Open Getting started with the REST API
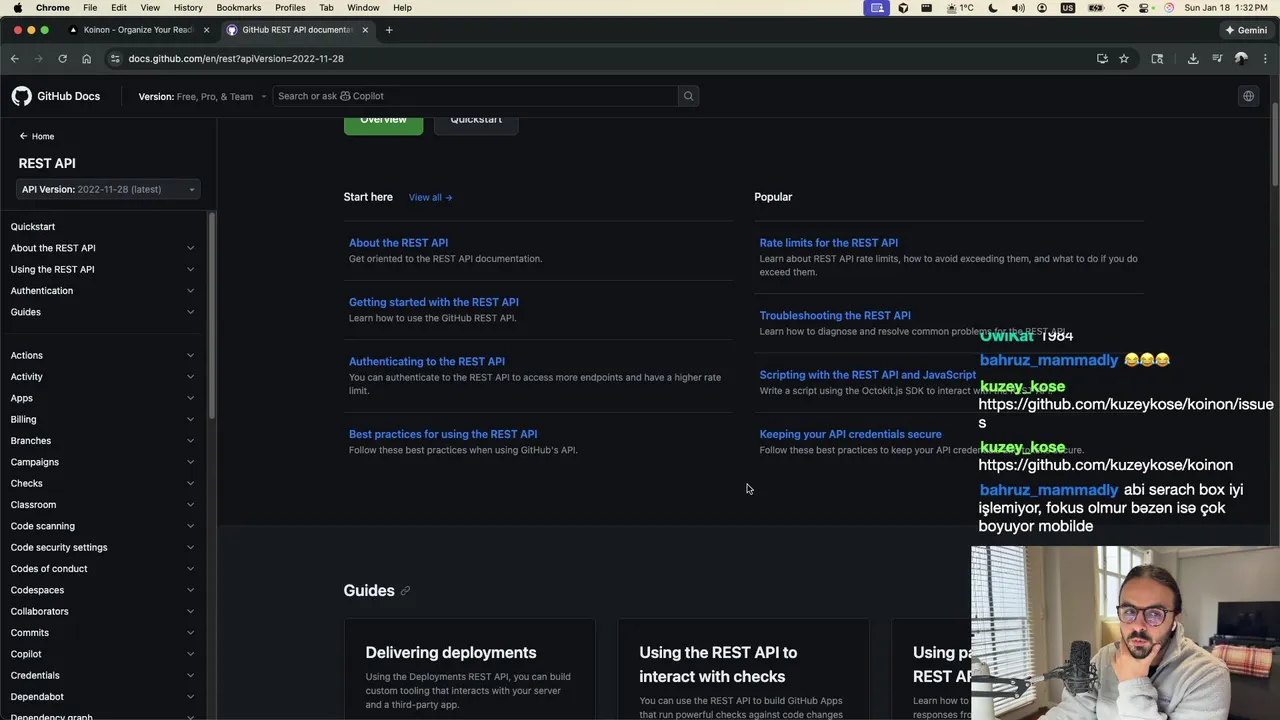This screenshot has width=1280, height=720. pyautogui.click(x=433, y=302)
